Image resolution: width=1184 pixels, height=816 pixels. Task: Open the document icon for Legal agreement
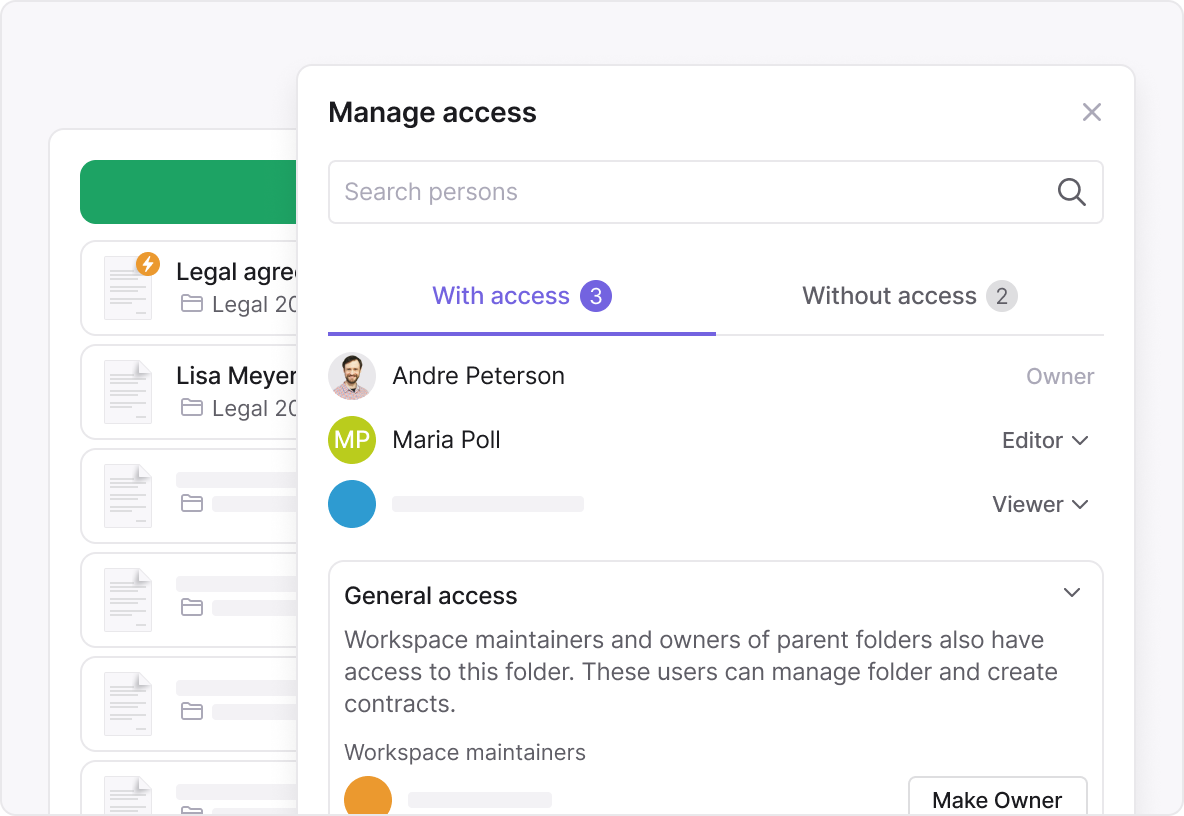click(128, 287)
